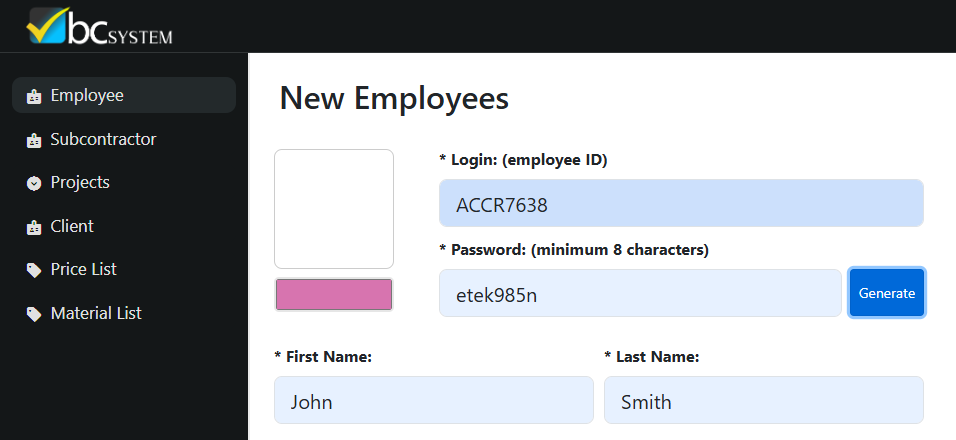Click the bc System checkmark logo
Screen dimensions: 956x440
99,26
